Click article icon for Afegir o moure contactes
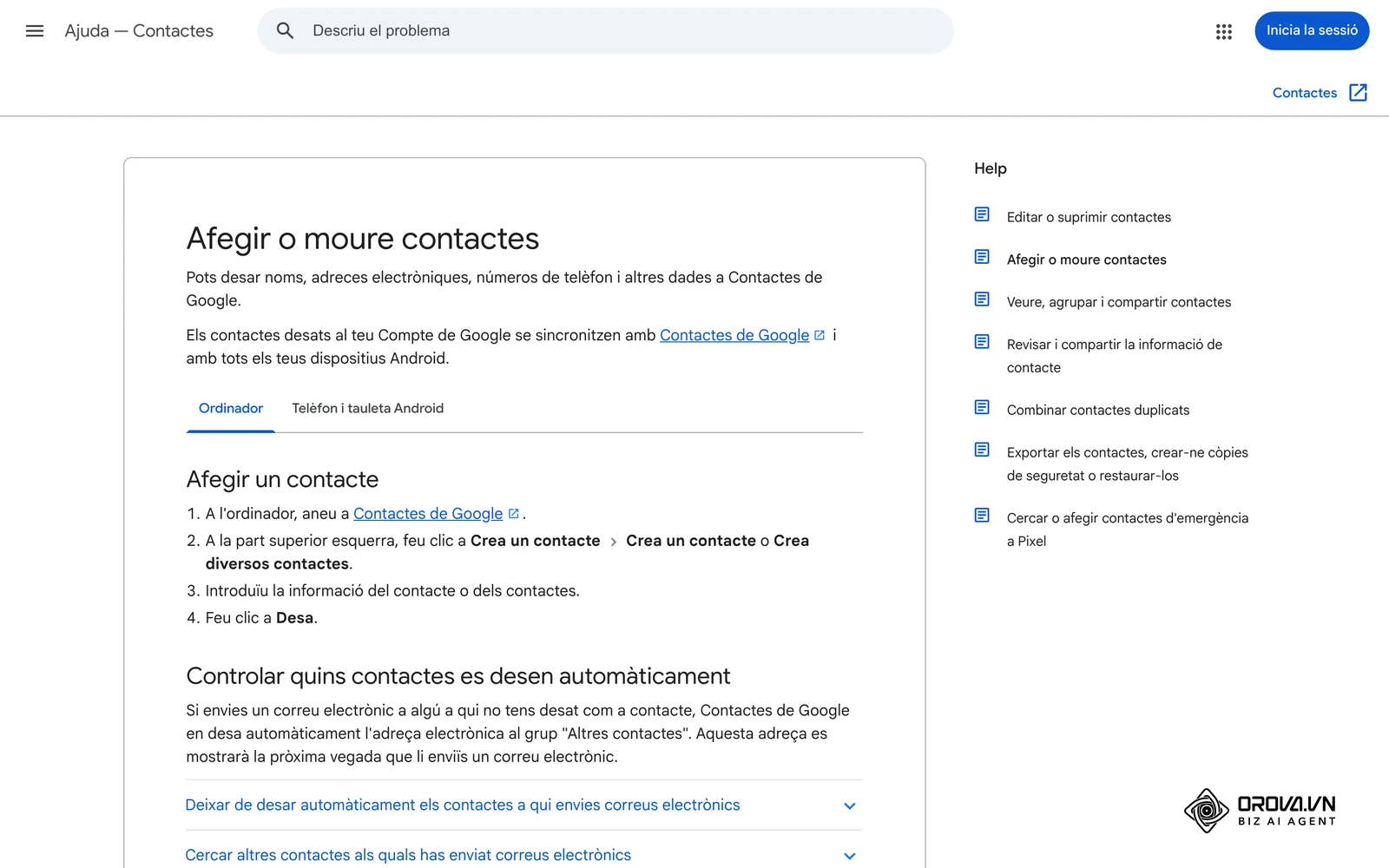1389x868 pixels. 982,257
